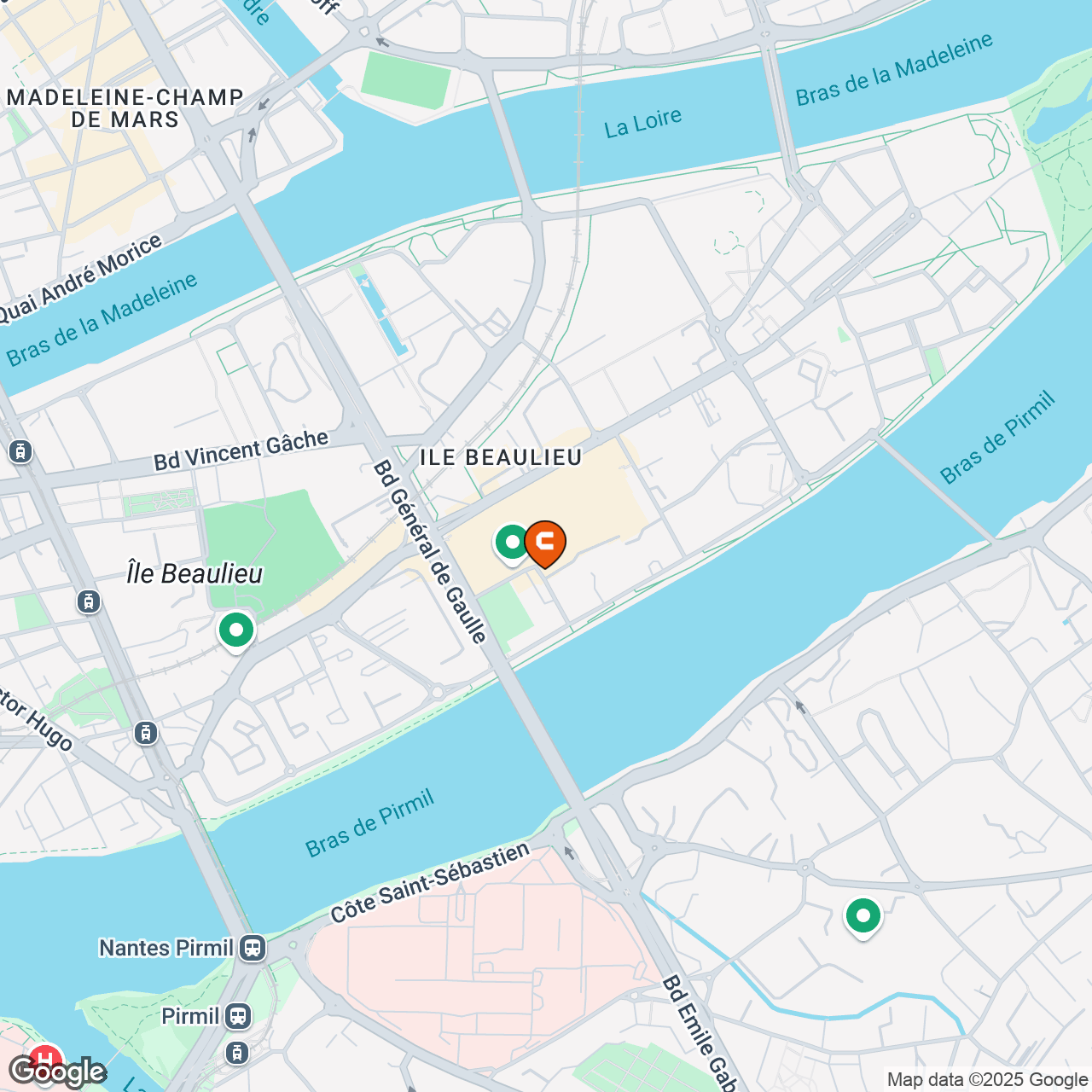Open the green marker below Île Beaulieu label
1092x1092 pixels.
tap(236, 632)
